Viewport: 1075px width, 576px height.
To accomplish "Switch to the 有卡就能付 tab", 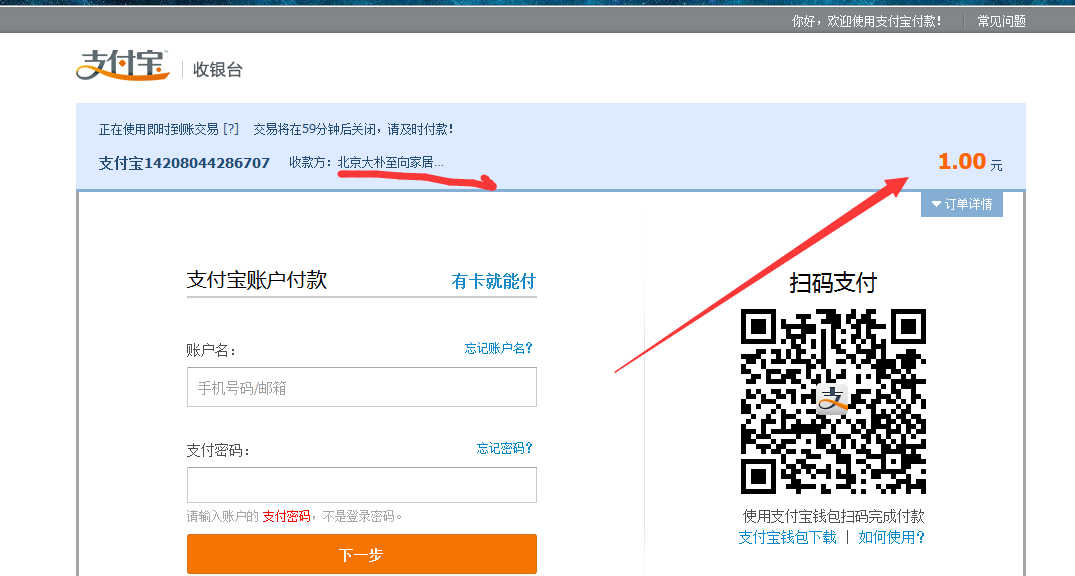I will pyautogui.click(x=494, y=281).
